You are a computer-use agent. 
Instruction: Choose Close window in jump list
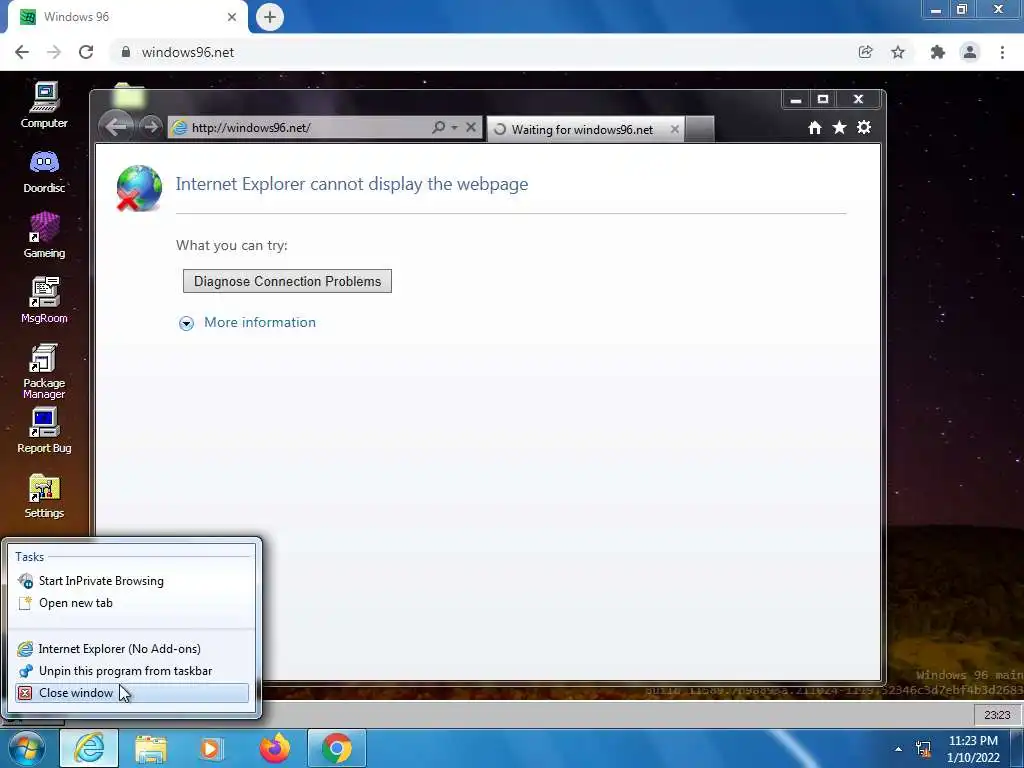132,693
